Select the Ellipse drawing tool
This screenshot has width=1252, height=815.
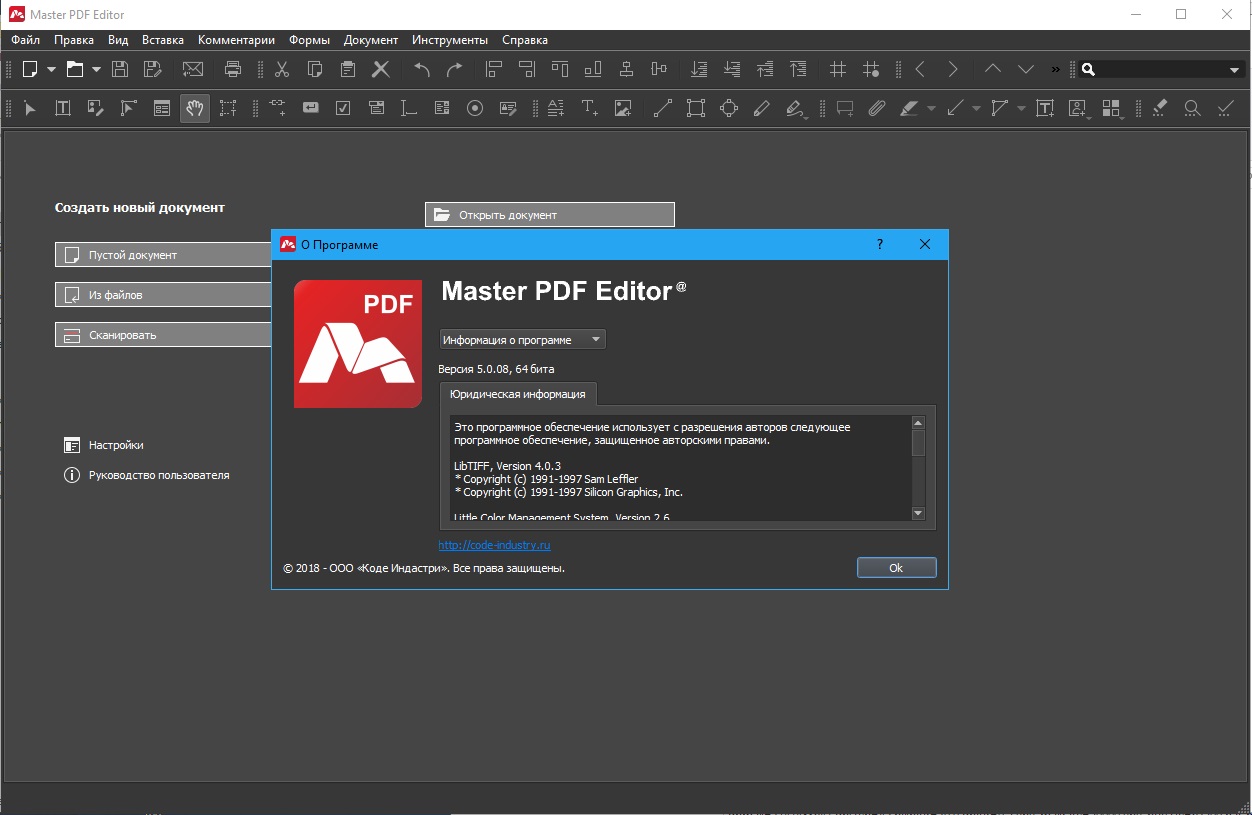[x=729, y=108]
